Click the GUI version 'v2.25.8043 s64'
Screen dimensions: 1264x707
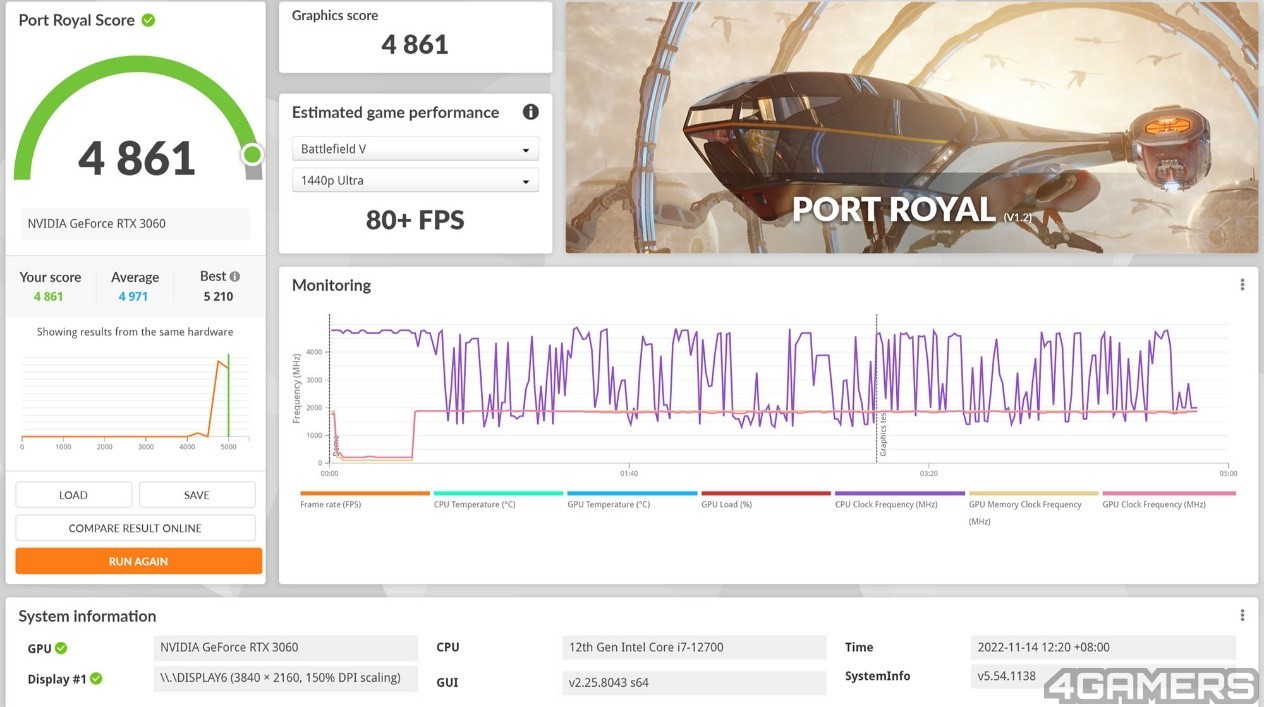[x=695, y=682]
